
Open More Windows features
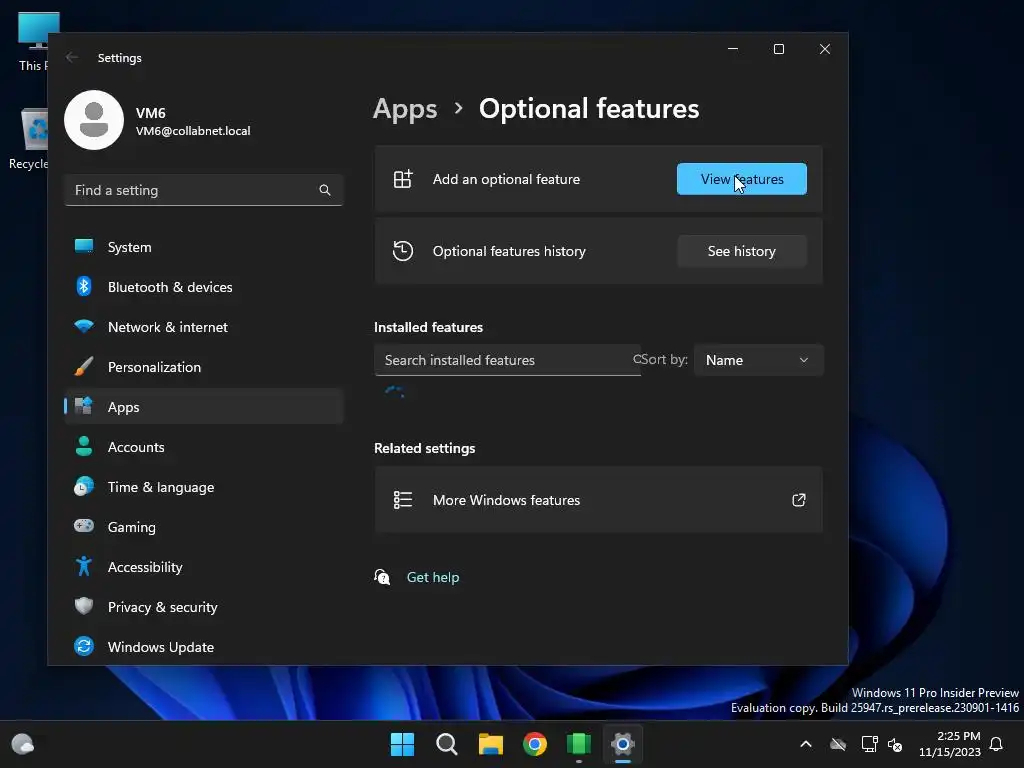(598, 500)
